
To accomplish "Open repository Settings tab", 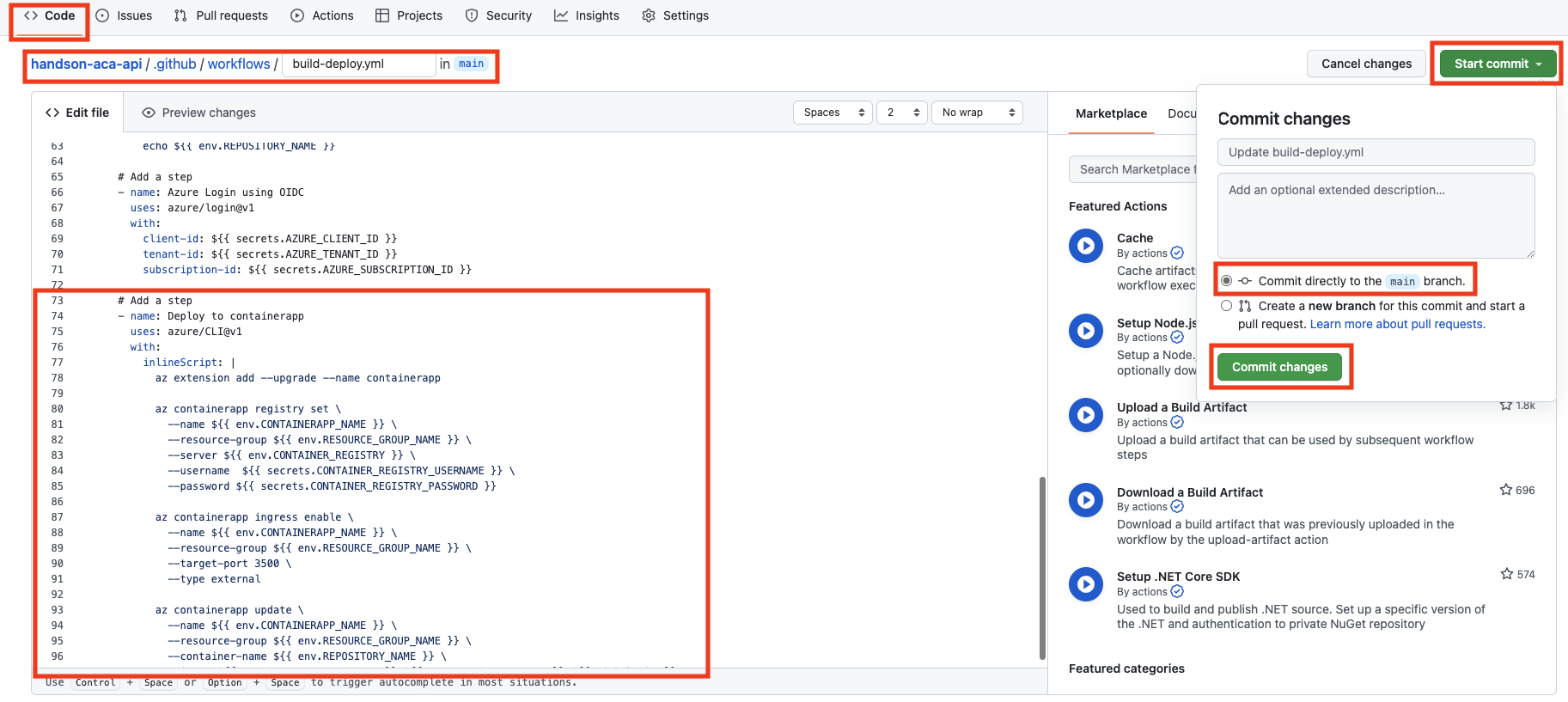I will coord(675,15).
